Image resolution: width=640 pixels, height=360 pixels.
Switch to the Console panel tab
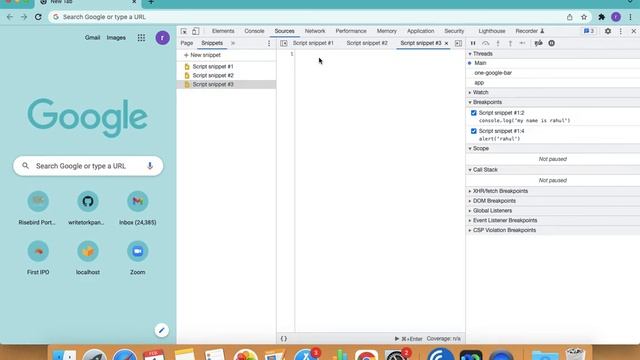pos(254,31)
